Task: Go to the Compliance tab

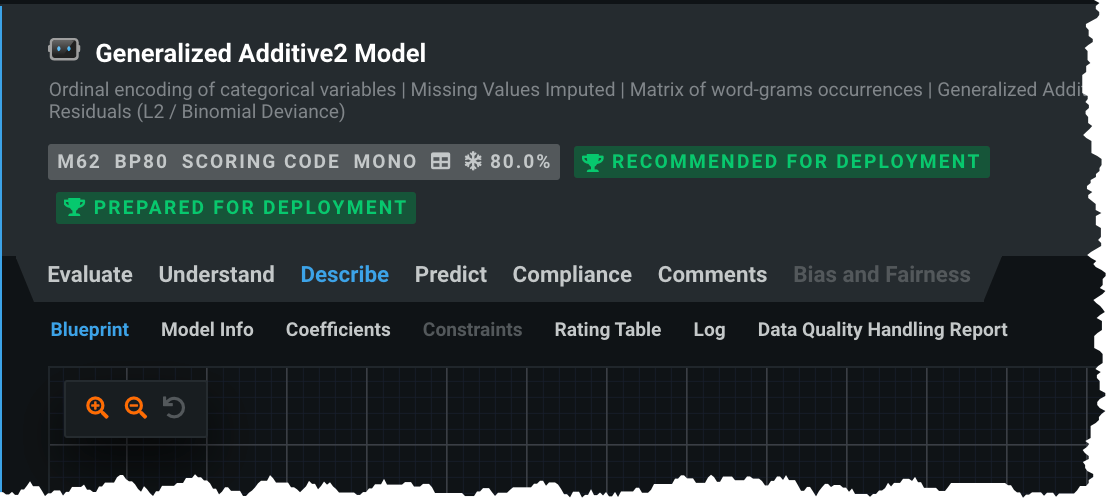Action: pos(572,275)
